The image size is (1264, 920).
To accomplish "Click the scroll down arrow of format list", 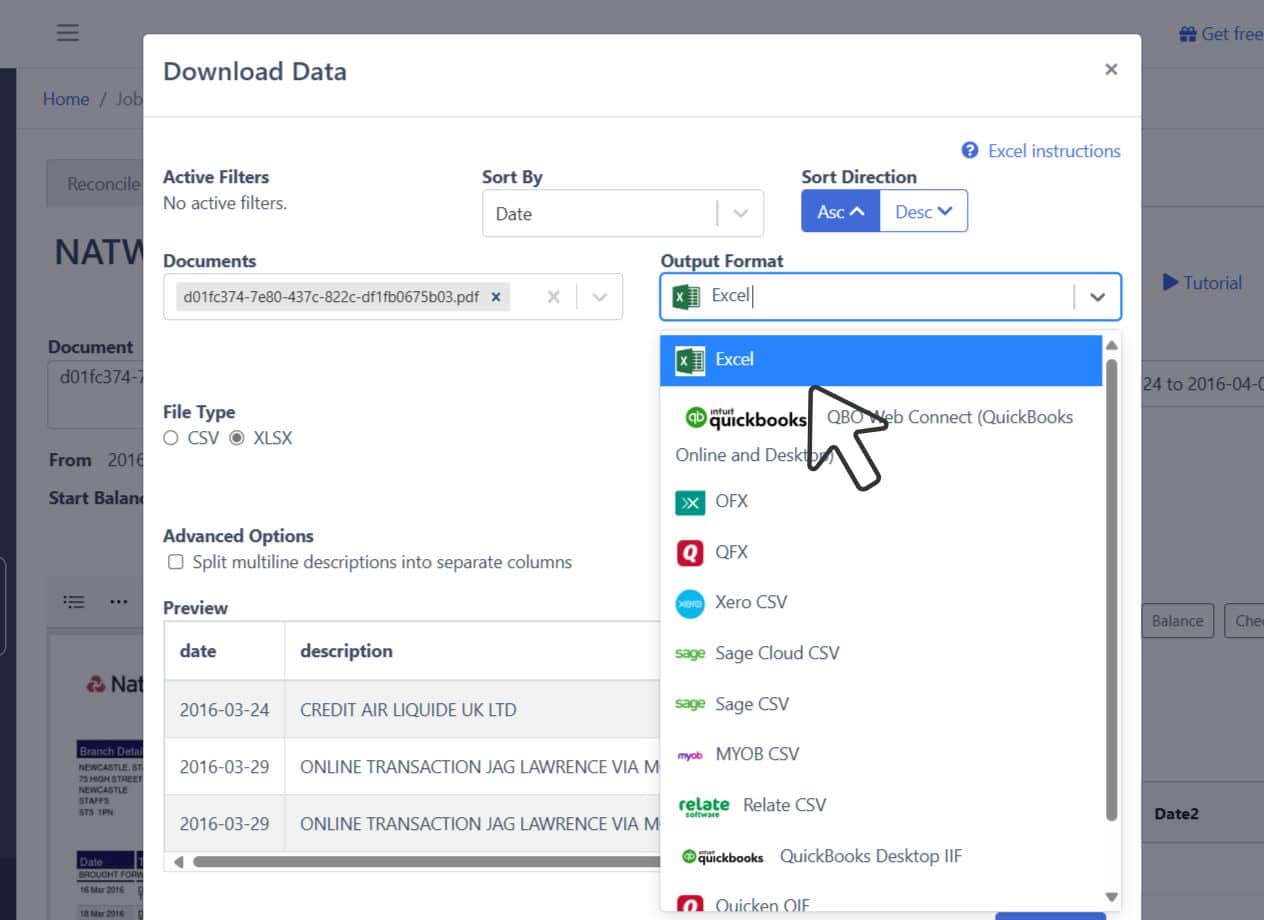I will [x=1111, y=897].
